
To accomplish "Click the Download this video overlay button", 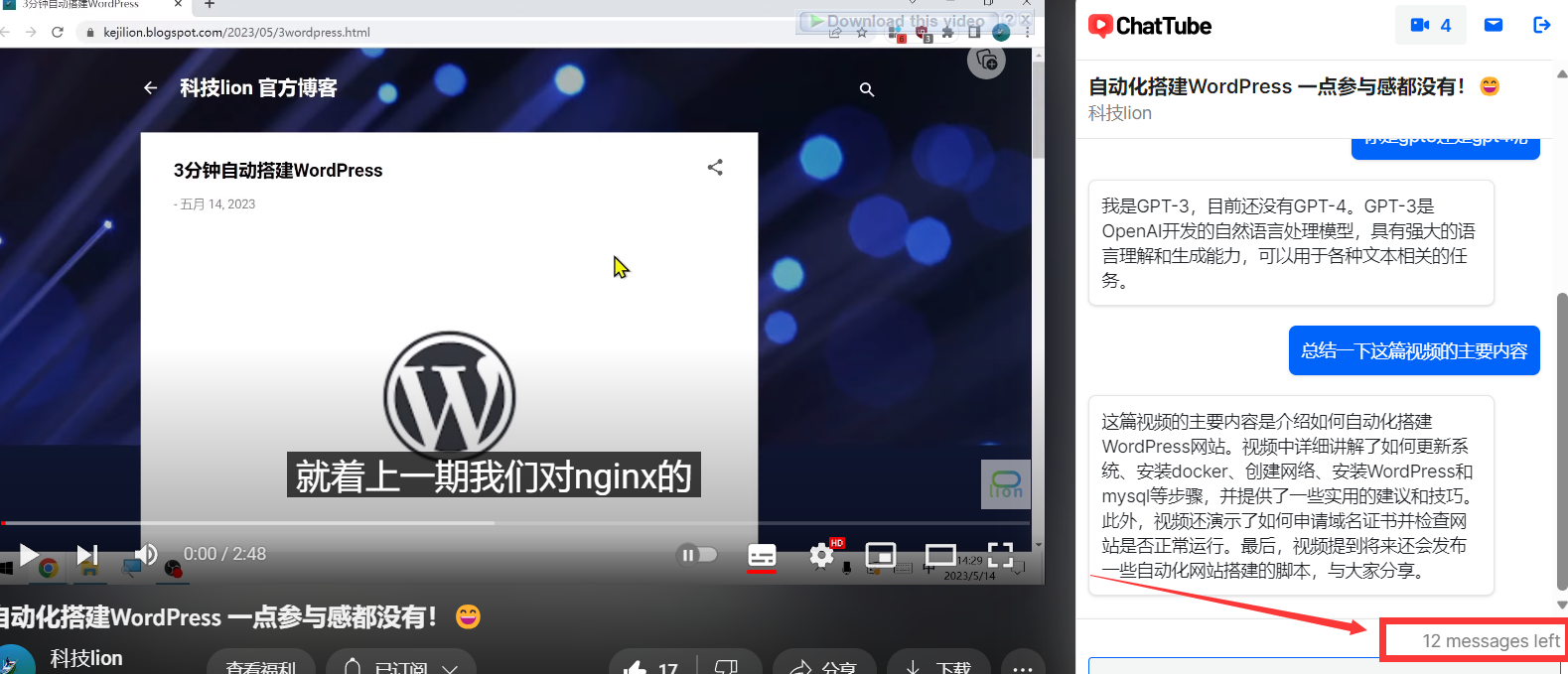I will pyautogui.click(x=896, y=21).
